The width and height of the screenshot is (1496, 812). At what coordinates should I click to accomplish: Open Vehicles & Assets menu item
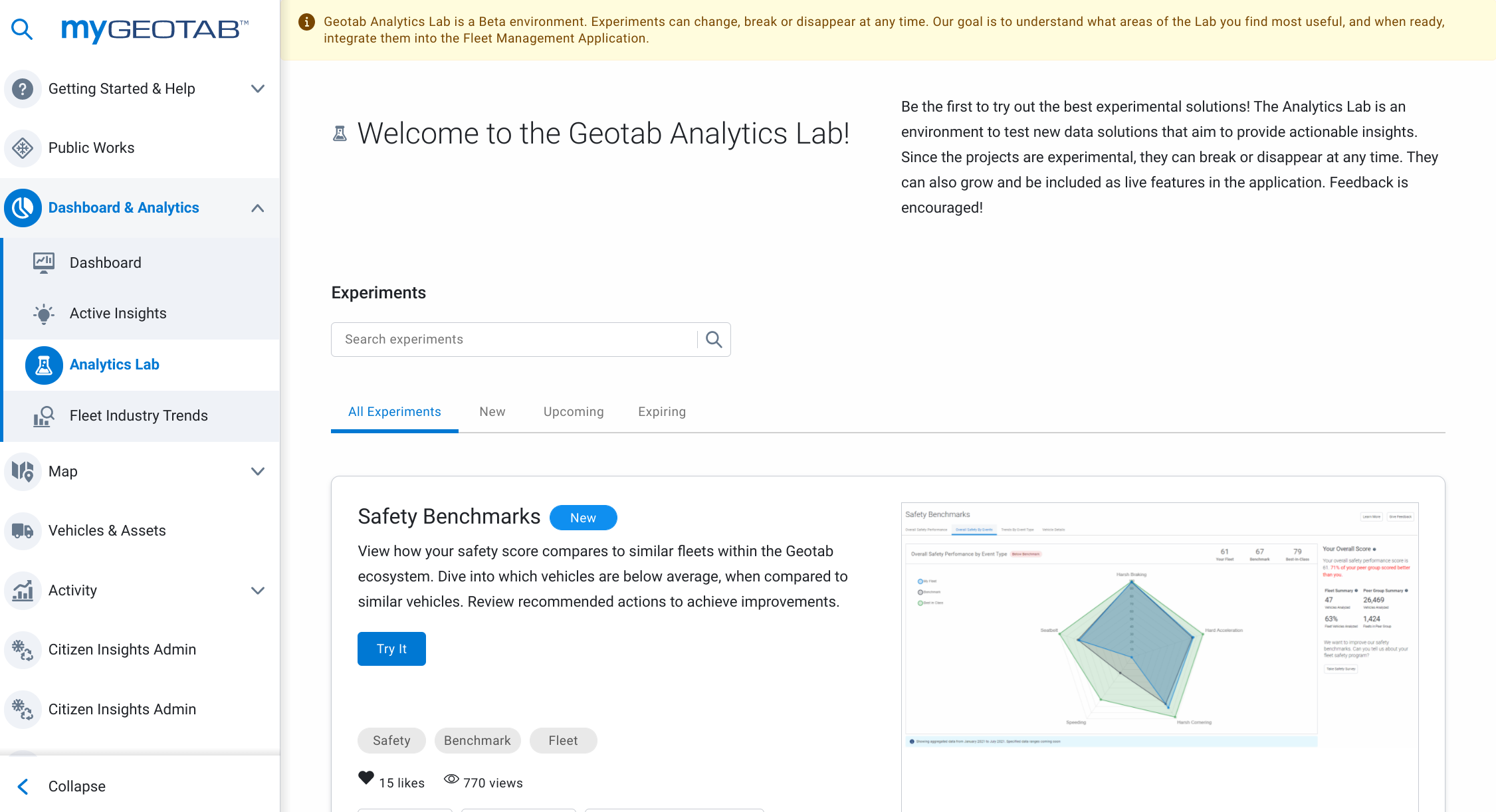pyautogui.click(x=140, y=531)
